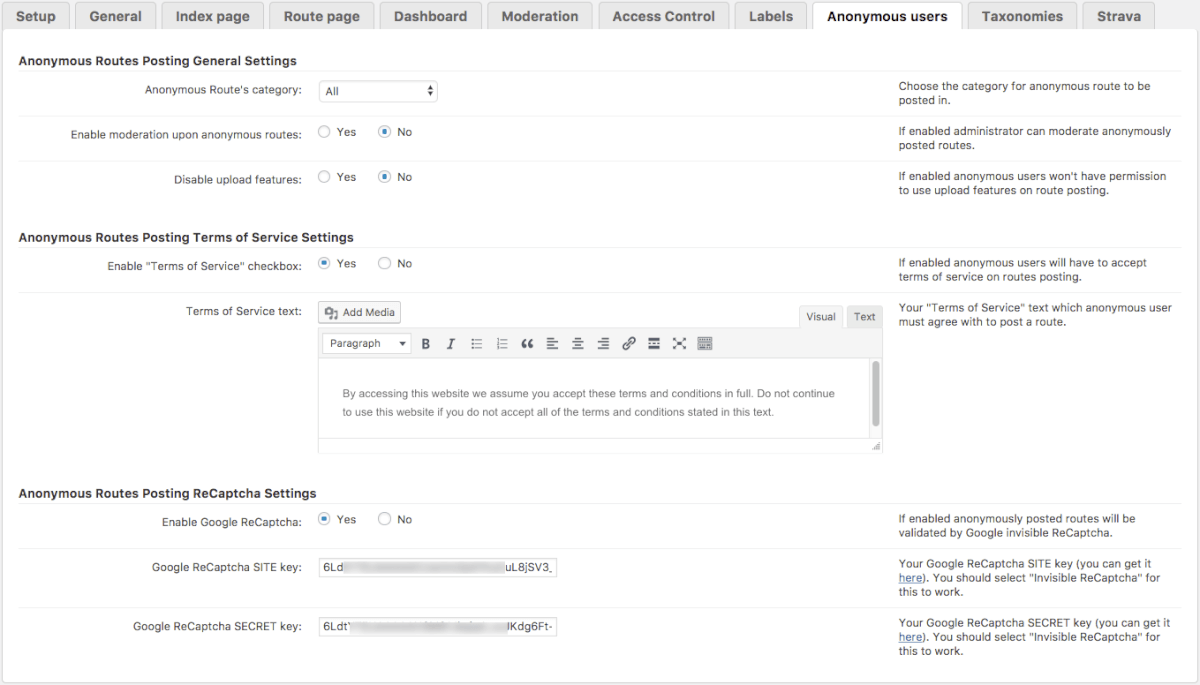Set Enable Google ReCaptcha to No

385,519
